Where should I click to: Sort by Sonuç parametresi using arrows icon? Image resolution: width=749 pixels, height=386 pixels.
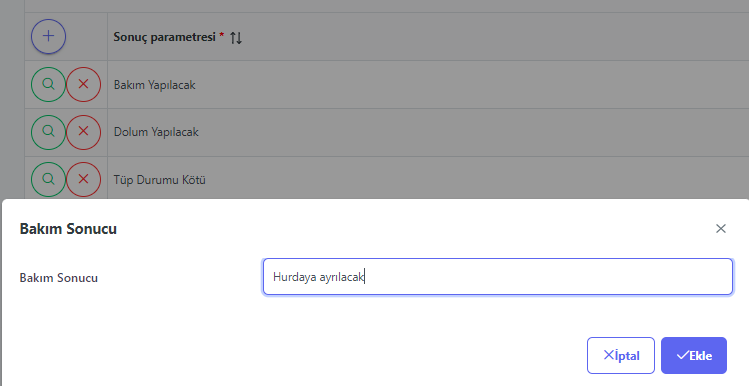236,38
